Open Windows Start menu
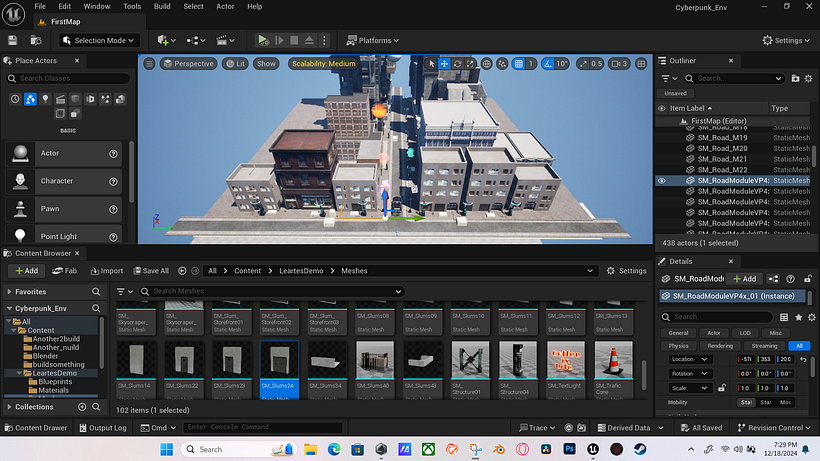Screen dimensions: 820x461 tap(166, 450)
